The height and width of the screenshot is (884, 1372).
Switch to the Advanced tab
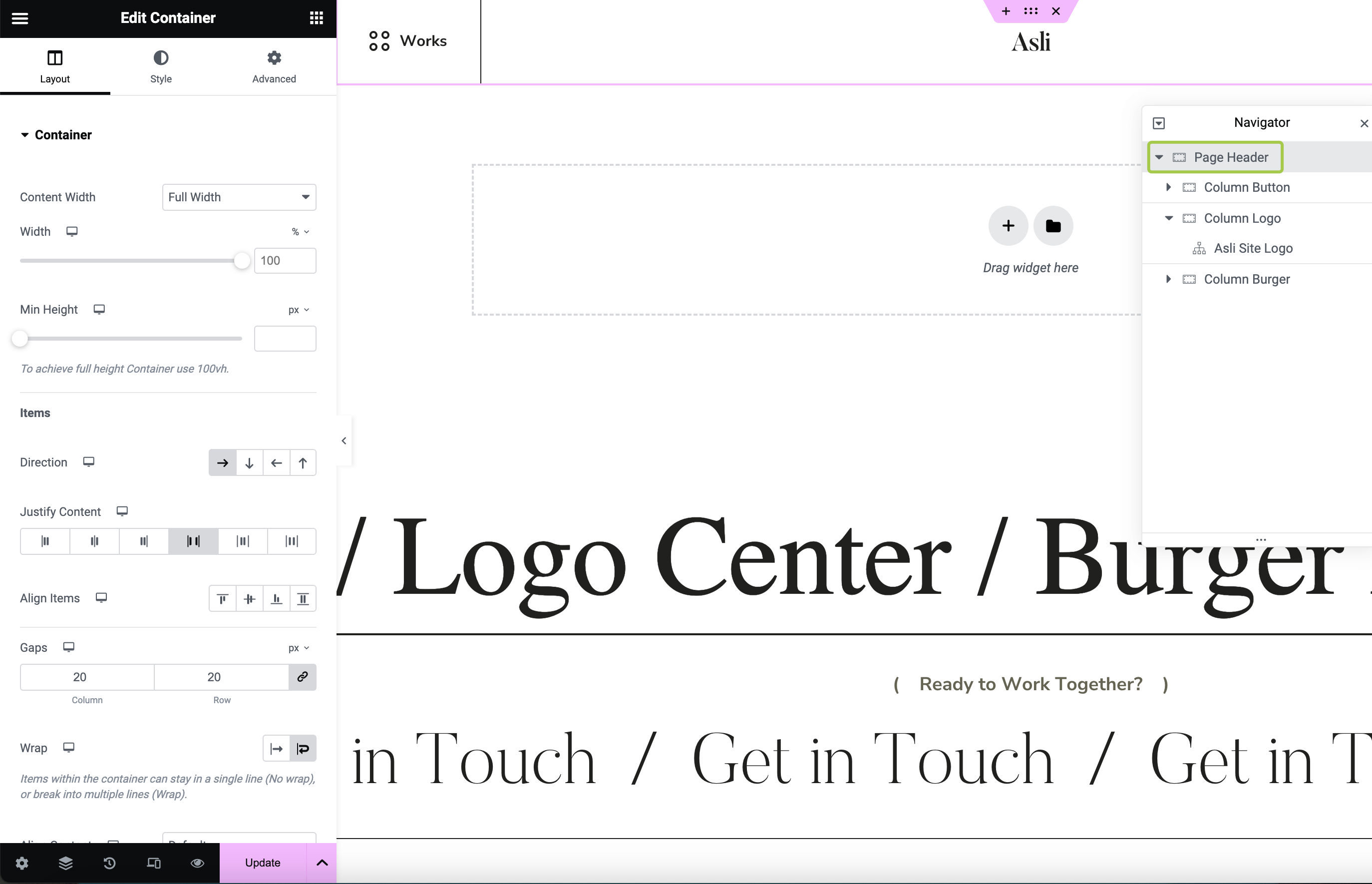pyautogui.click(x=274, y=66)
